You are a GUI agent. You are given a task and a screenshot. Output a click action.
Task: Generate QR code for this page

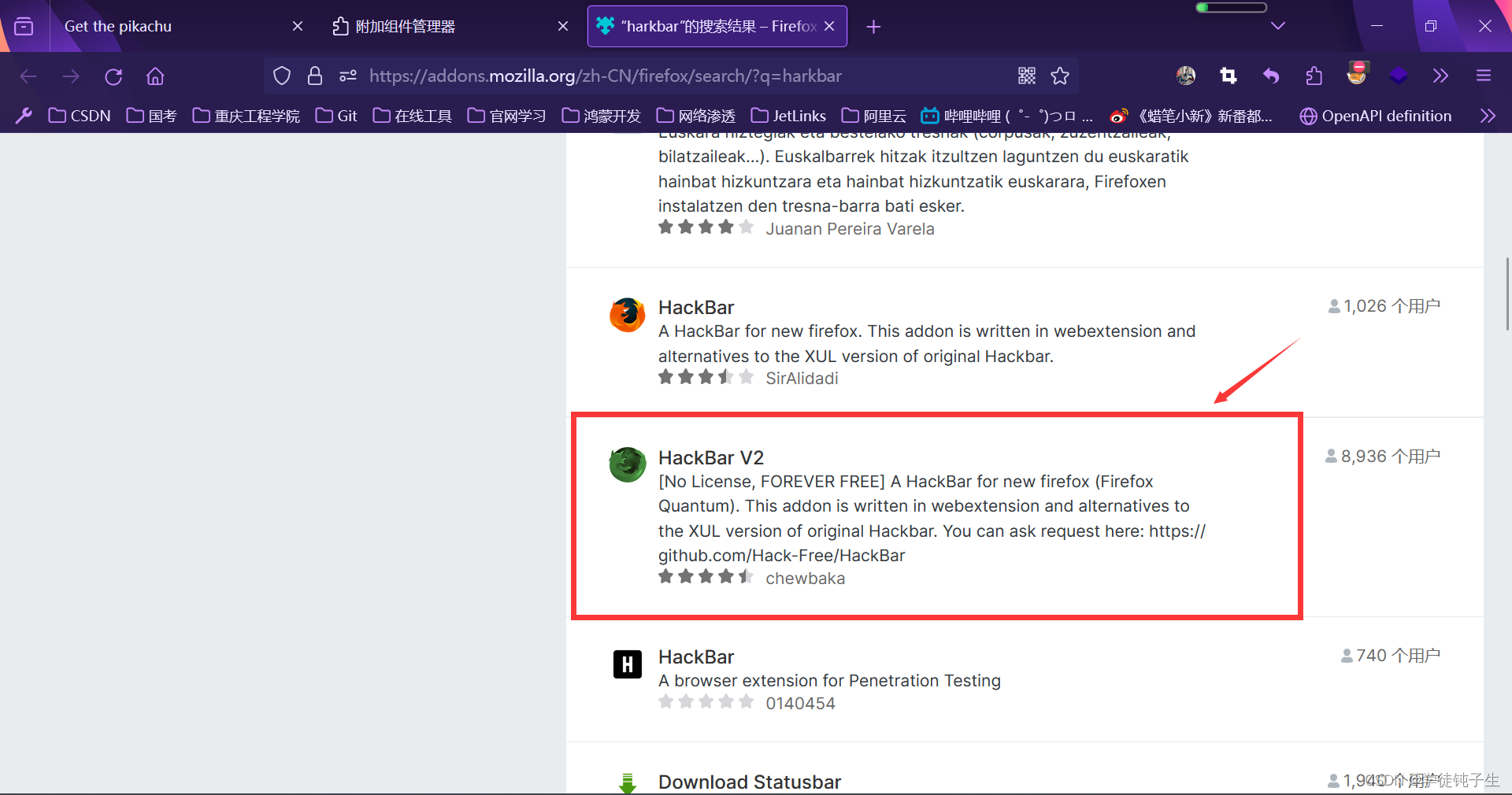(1027, 76)
